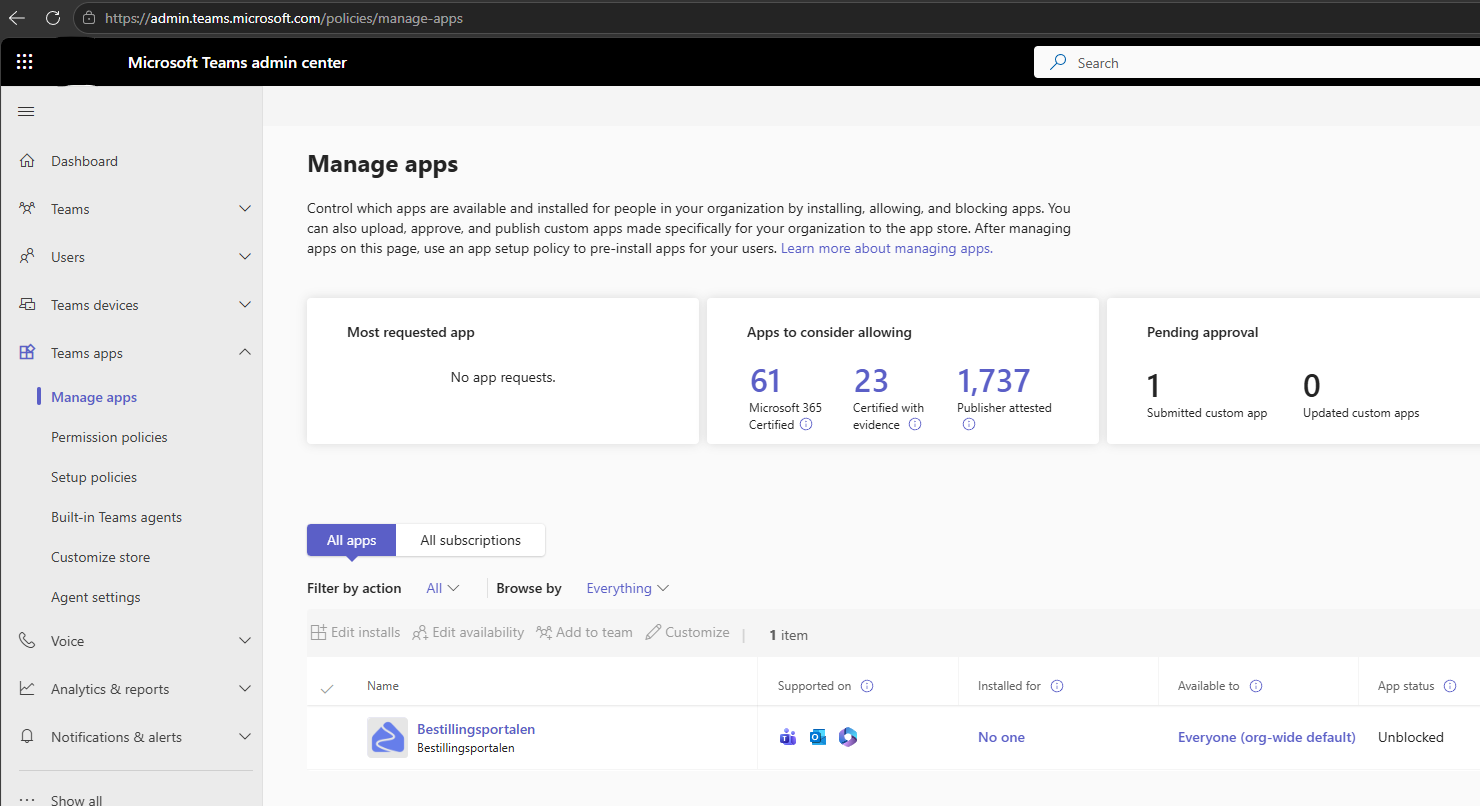
Task: Open the Filter by action All dropdown
Action: pos(443,588)
